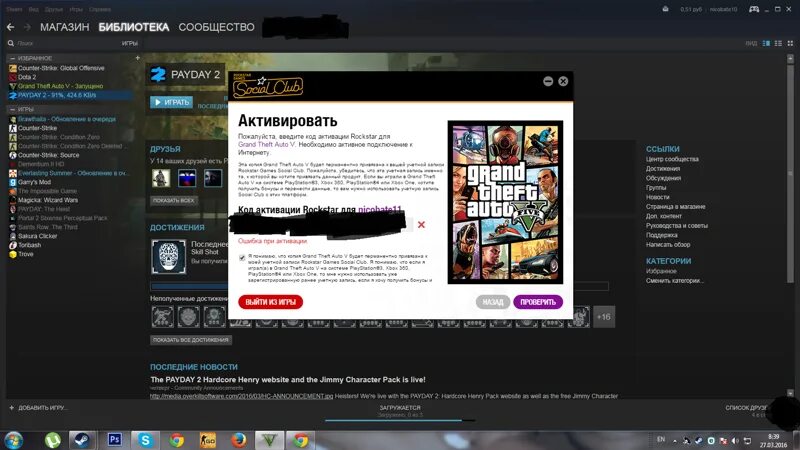Click the ПРОВЕРИТЬ purple button

click(538, 302)
